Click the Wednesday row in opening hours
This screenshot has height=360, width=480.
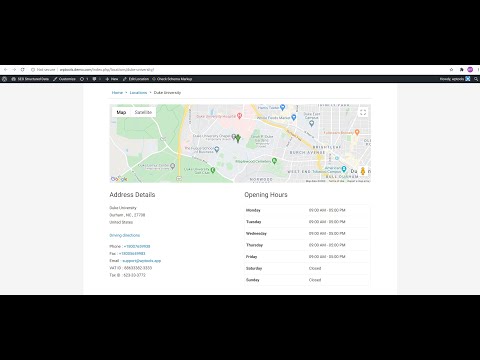(307, 233)
